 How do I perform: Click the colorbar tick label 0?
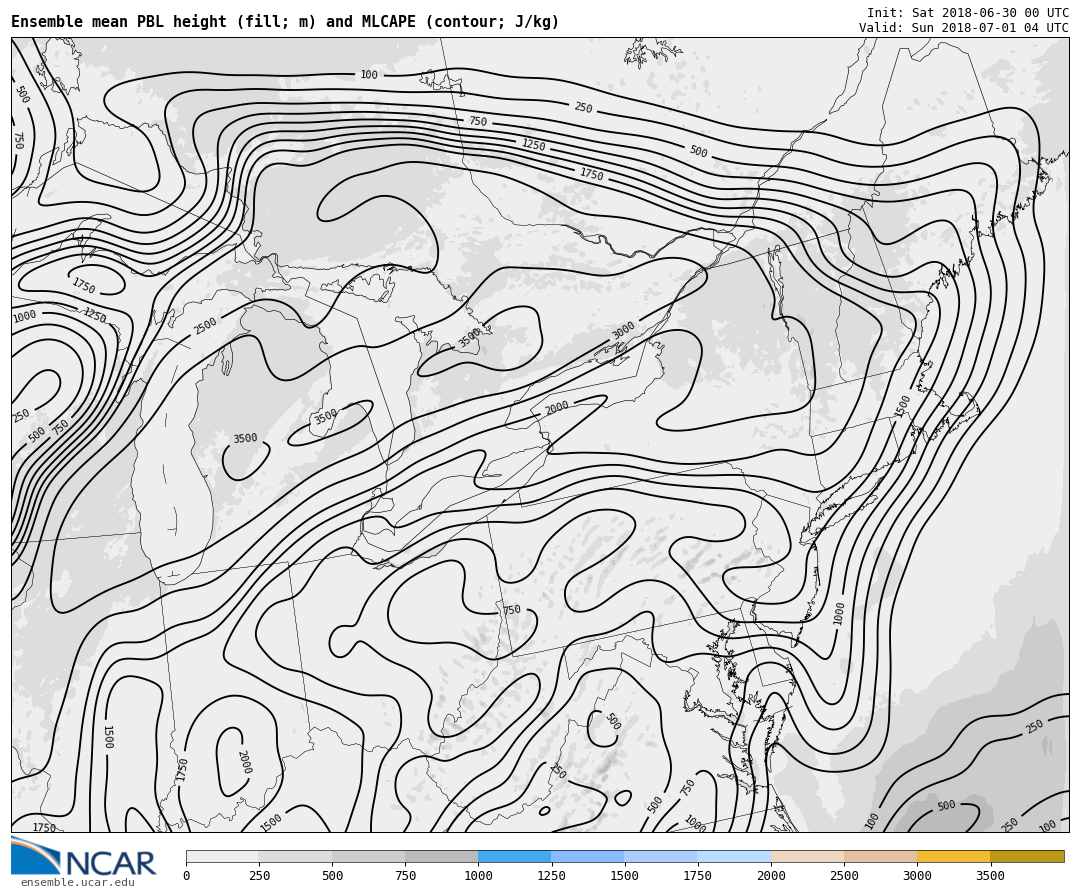click(186, 876)
